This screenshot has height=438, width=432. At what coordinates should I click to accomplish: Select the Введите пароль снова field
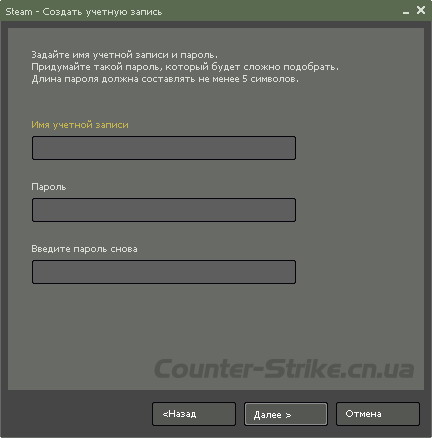(x=164, y=272)
